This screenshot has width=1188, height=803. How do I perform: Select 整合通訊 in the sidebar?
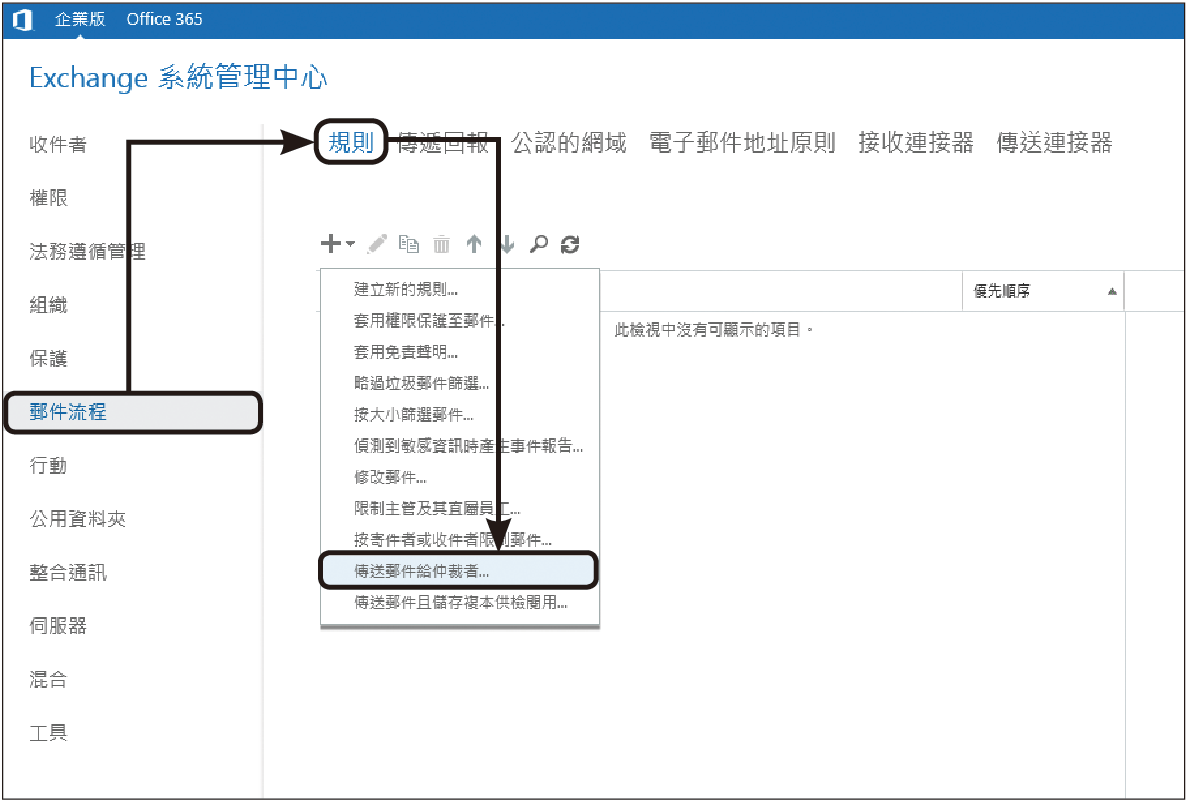coord(68,573)
